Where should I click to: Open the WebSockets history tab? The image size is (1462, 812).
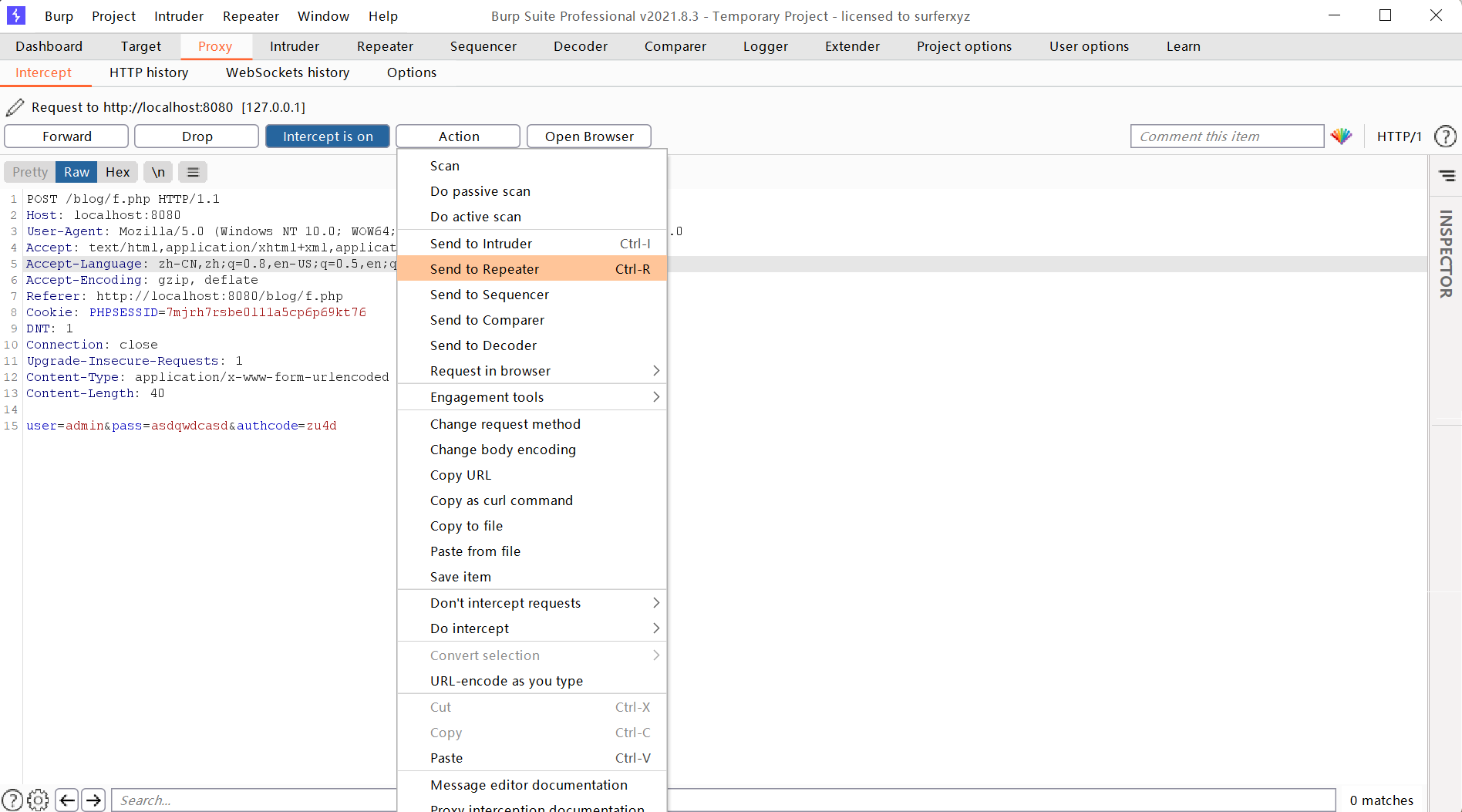[288, 72]
